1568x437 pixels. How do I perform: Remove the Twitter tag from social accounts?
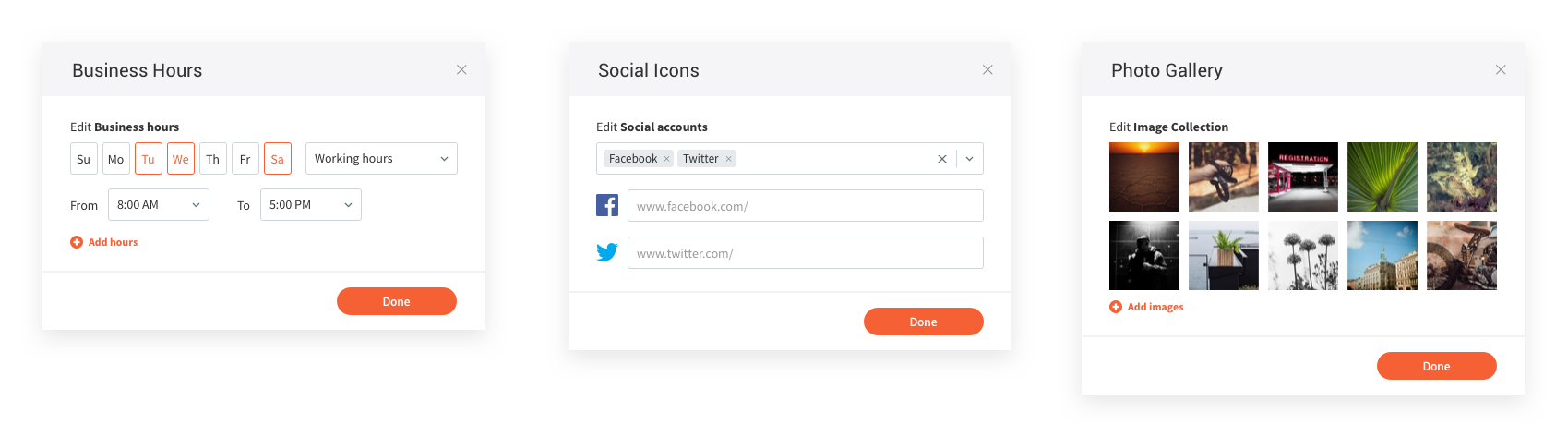728,159
